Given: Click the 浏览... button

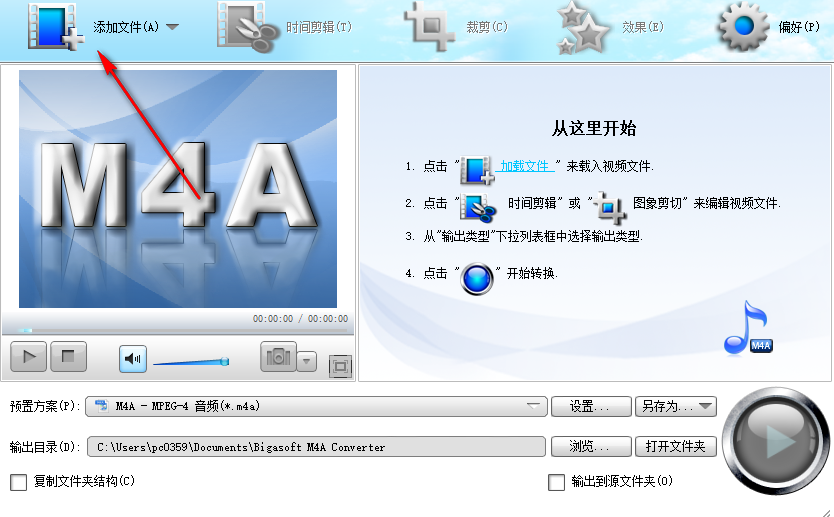Looking at the screenshot, I should tap(591, 446).
